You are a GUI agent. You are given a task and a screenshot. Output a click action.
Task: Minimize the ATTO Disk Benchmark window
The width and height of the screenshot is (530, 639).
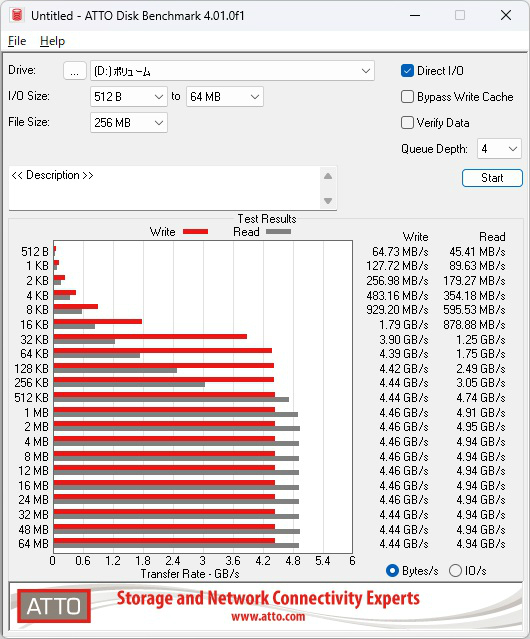[x=415, y=15]
